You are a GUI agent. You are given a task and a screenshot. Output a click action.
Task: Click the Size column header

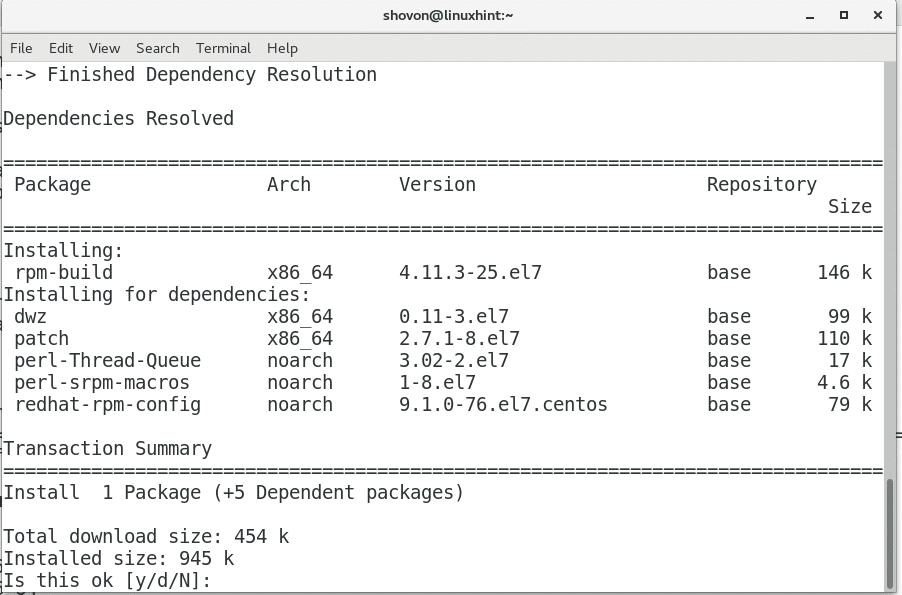850,206
